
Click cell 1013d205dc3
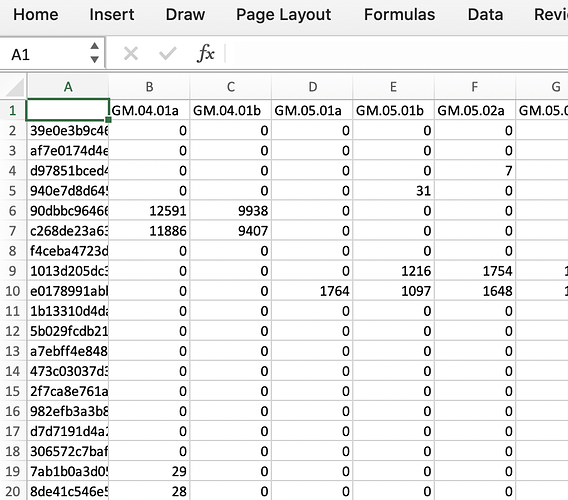[x=68, y=271]
